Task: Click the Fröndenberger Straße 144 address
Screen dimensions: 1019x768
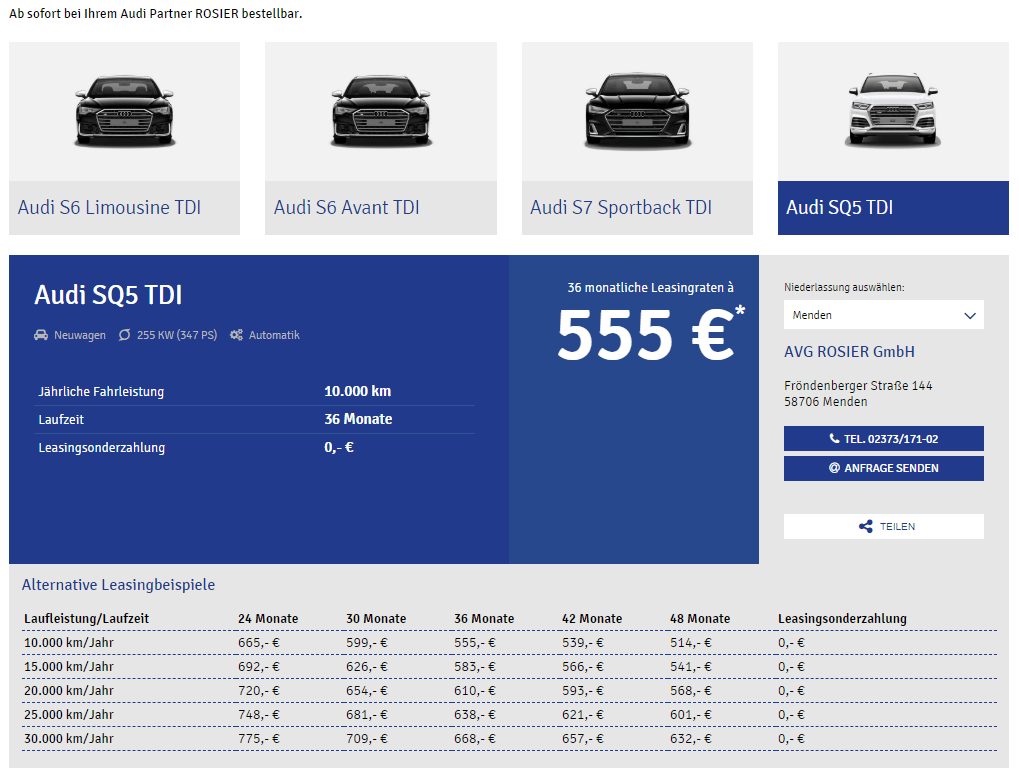Action: click(x=858, y=386)
